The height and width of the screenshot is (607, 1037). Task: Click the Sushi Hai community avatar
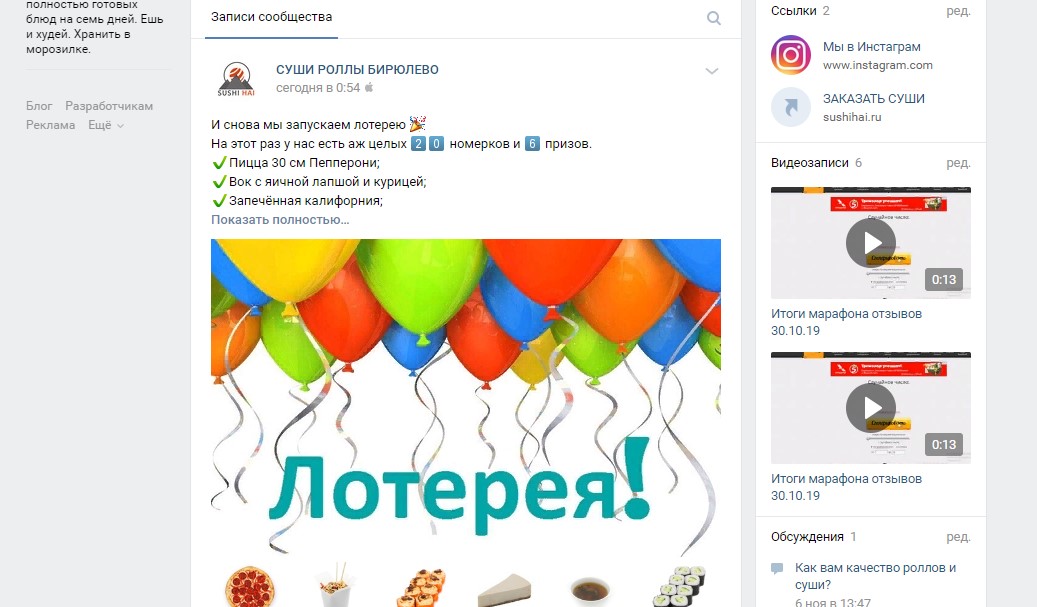coord(236,79)
